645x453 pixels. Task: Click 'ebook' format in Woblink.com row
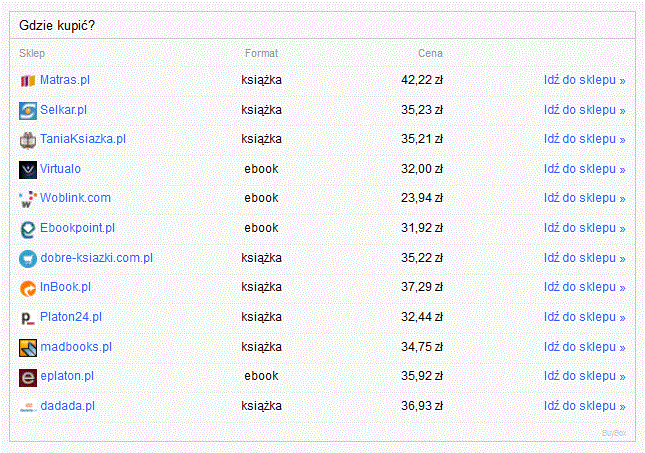point(261,198)
